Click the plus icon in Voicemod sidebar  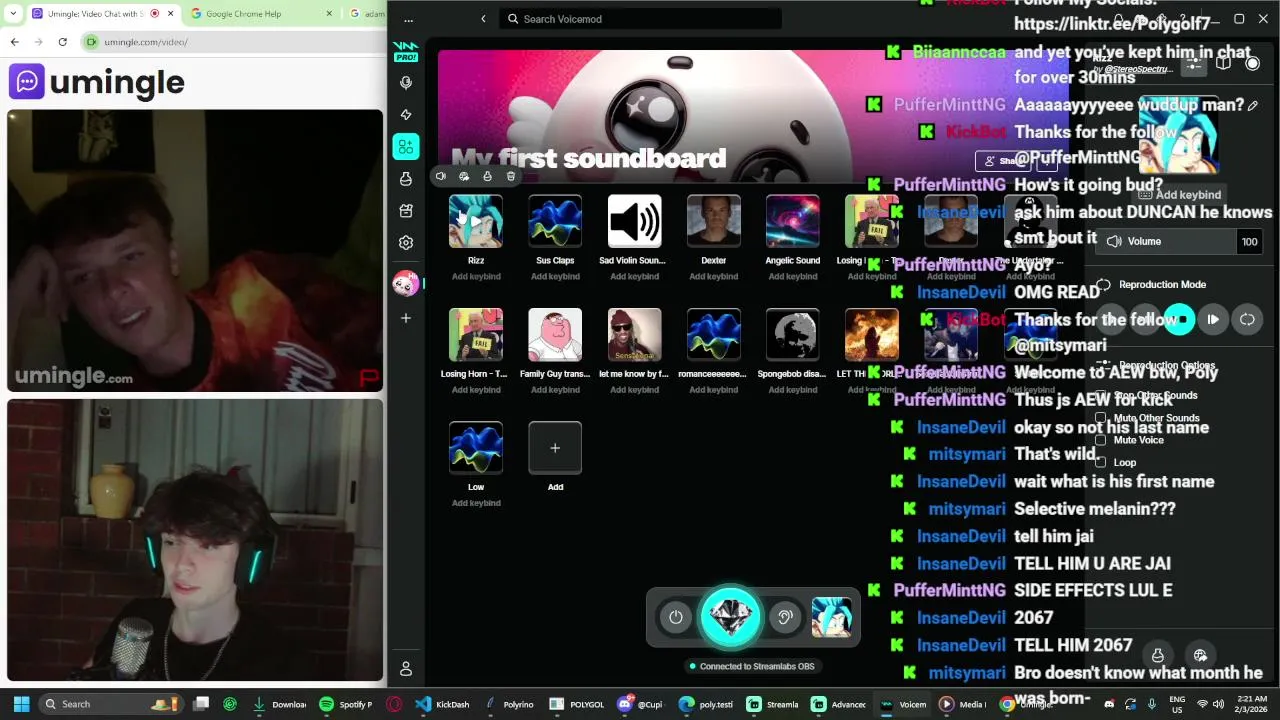coord(405,318)
